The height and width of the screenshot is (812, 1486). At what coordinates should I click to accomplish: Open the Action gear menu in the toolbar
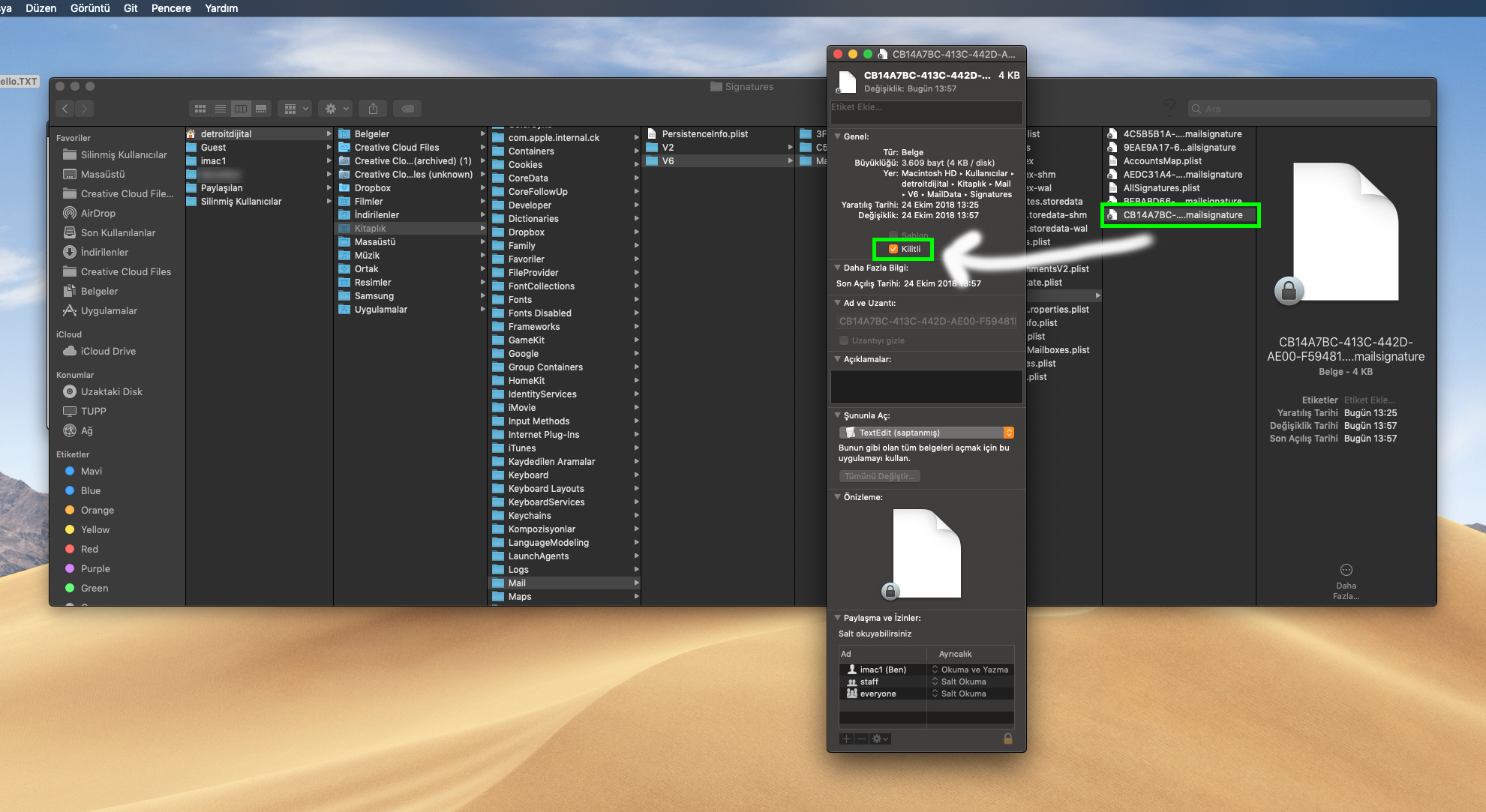[x=335, y=108]
